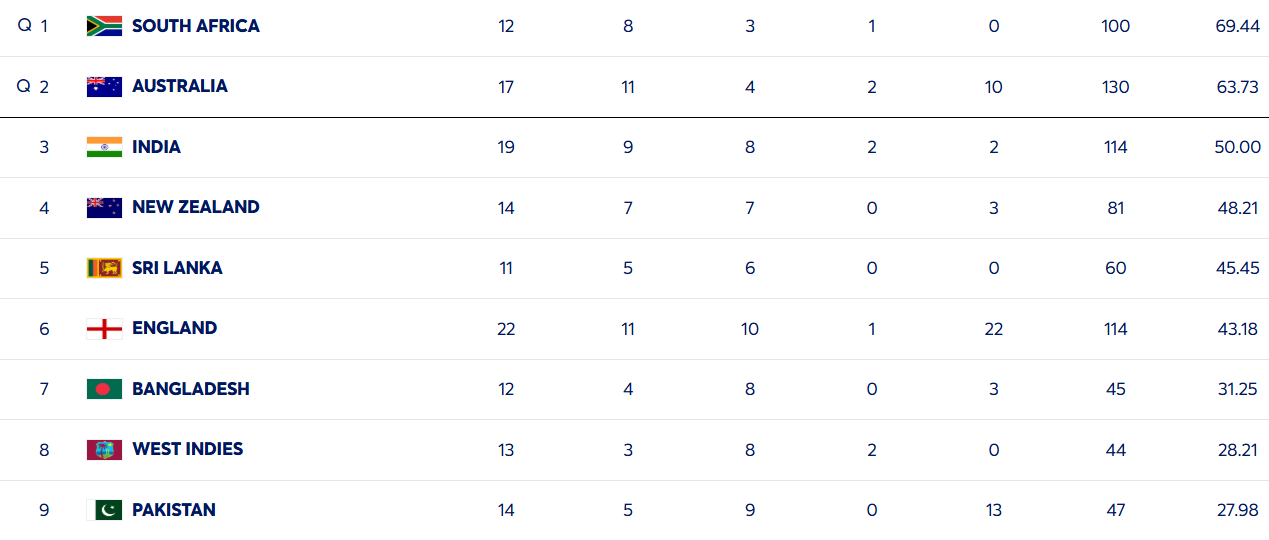
Task: Select the PAKISTAN team name
Action: [173, 510]
